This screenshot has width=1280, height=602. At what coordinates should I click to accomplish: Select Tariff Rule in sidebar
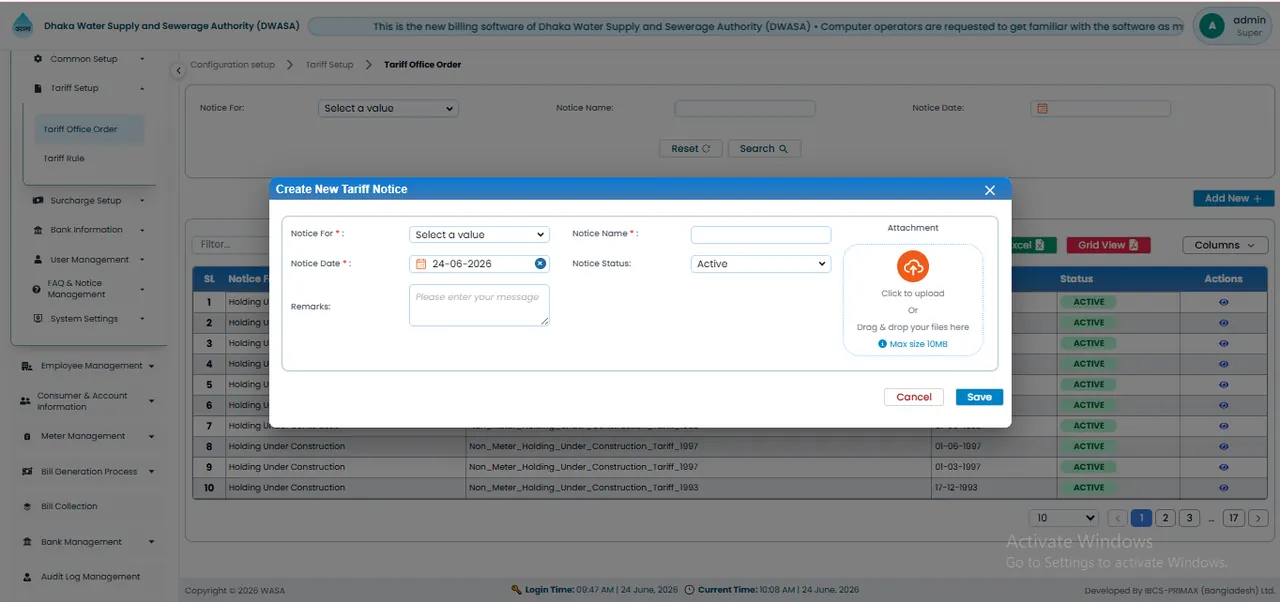pos(64,158)
